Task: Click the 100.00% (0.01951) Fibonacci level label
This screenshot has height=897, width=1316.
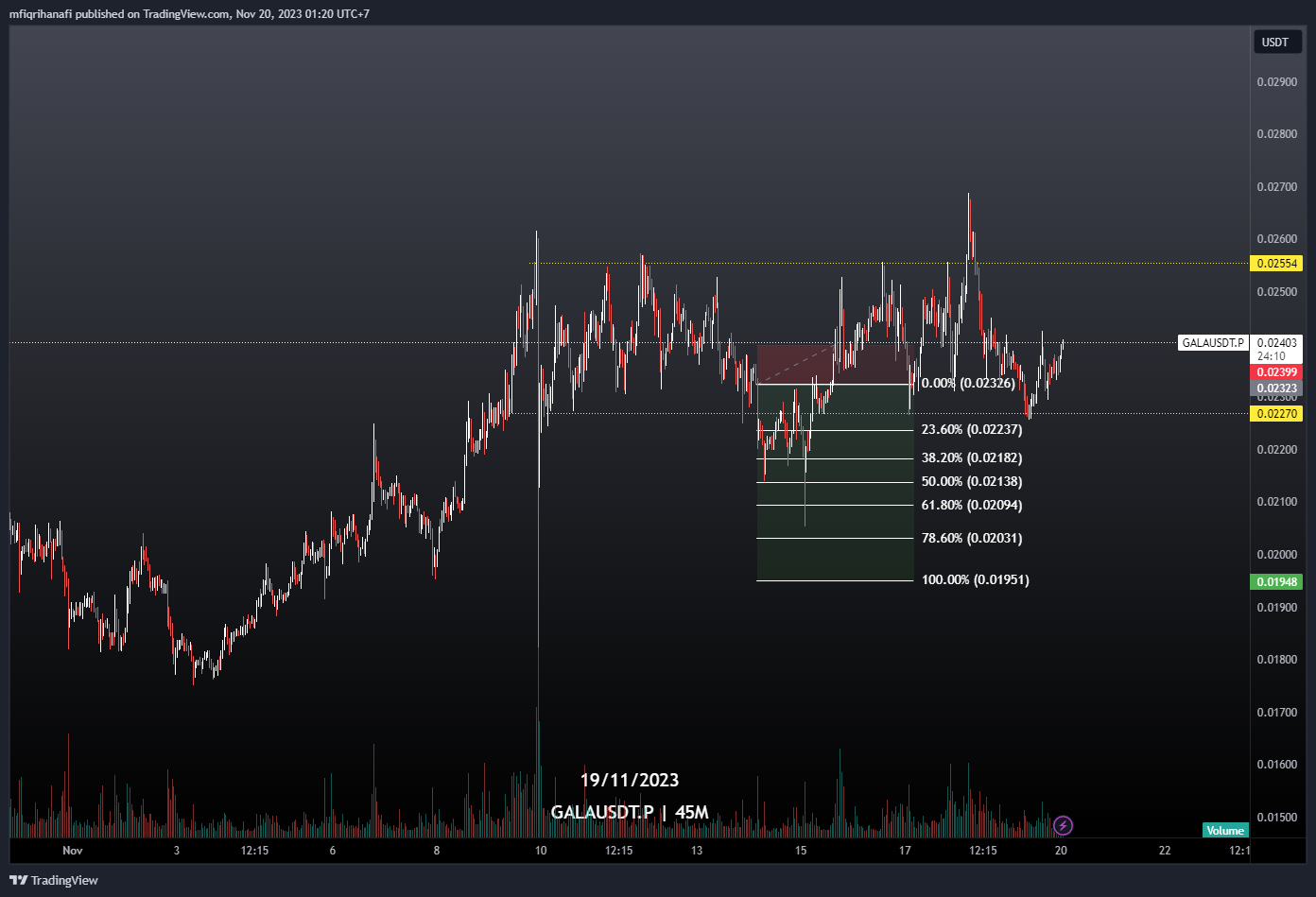Action: tap(976, 579)
